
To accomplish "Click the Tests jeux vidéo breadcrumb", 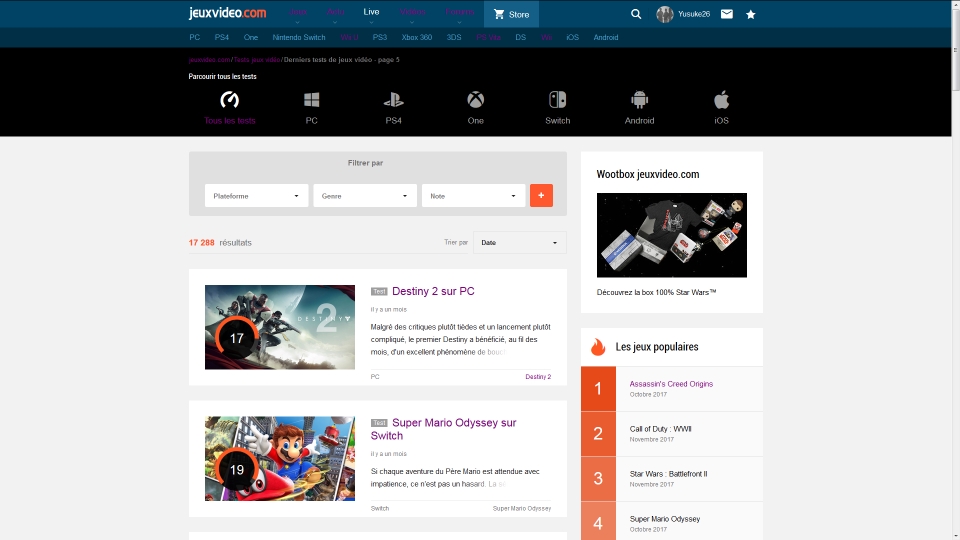I will click(x=257, y=60).
